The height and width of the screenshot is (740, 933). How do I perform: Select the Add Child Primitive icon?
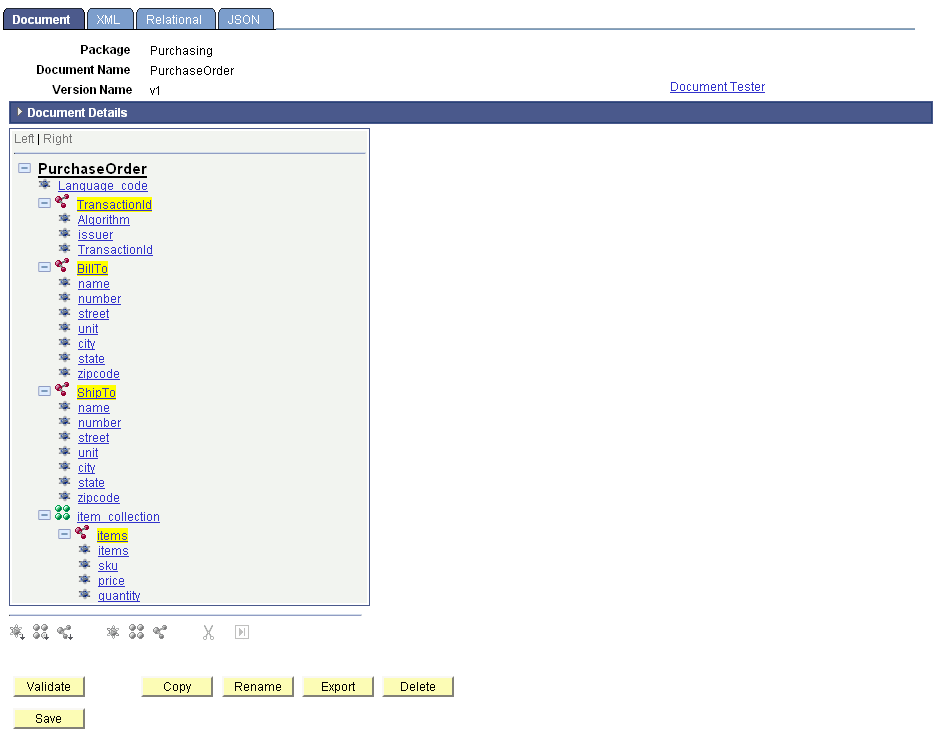[x=16, y=632]
